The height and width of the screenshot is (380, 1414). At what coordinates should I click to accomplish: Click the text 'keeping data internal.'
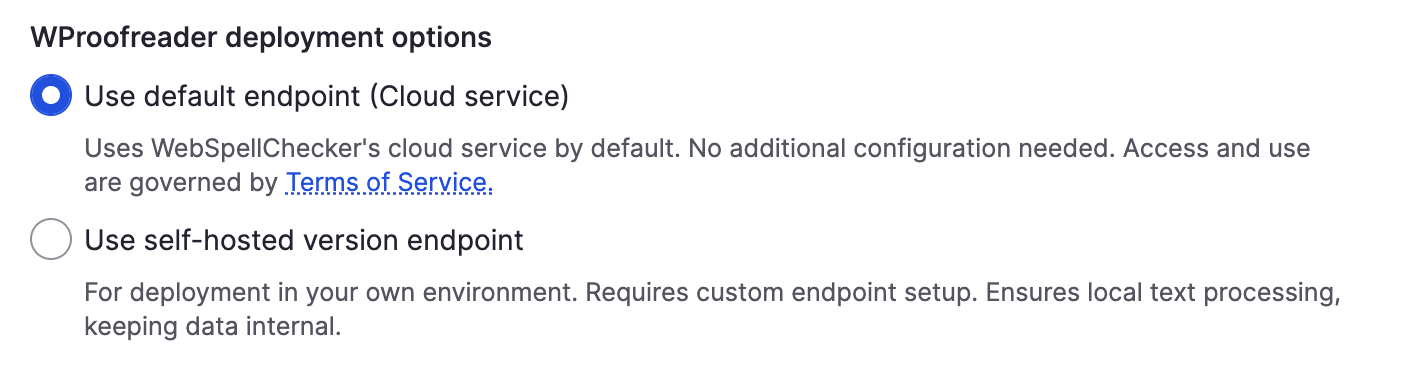tap(213, 327)
